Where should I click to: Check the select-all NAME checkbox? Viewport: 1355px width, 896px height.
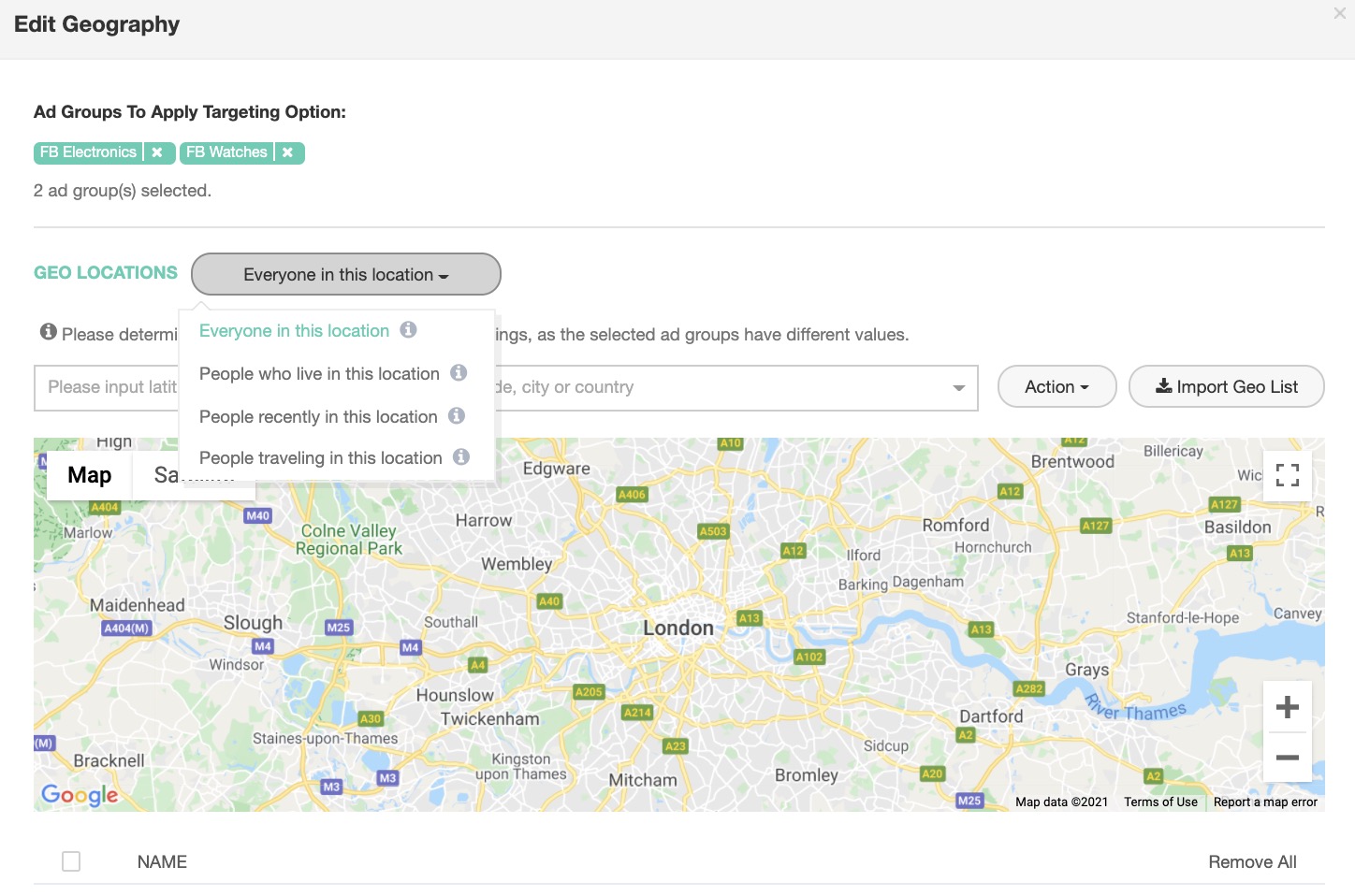pyautogui.click(x=71, y=861)
